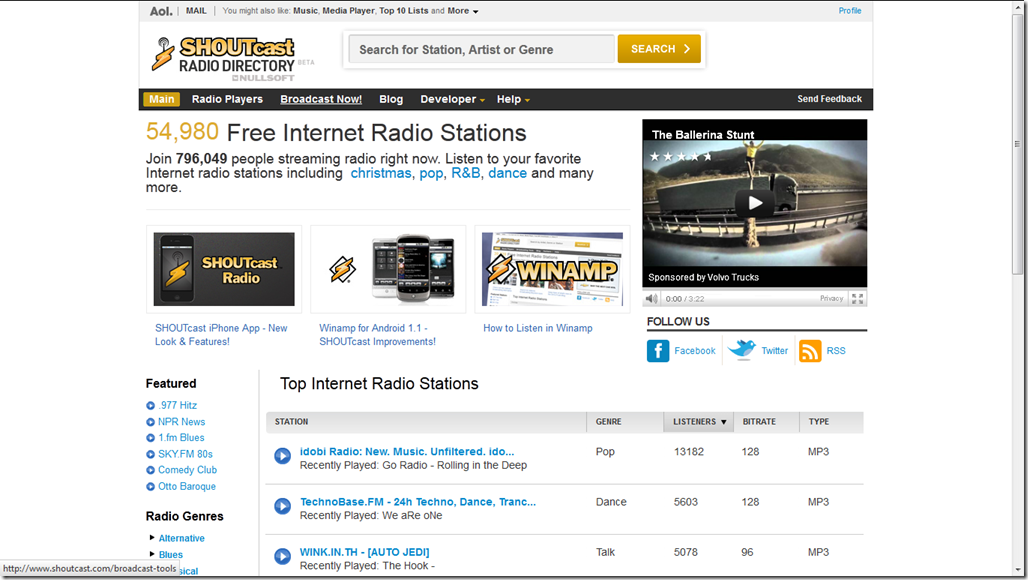This screenshot has height=580, width=1028.
Task: Click bullet icon next to 1.fm Blues
Action: pos(150,438)
